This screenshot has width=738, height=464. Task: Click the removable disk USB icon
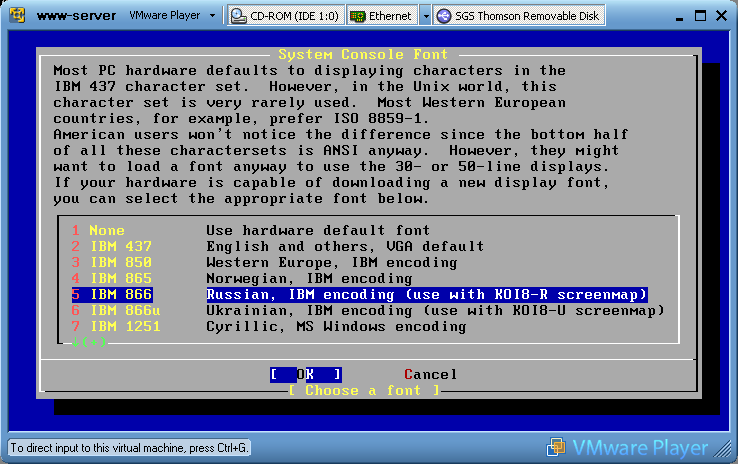443,16
